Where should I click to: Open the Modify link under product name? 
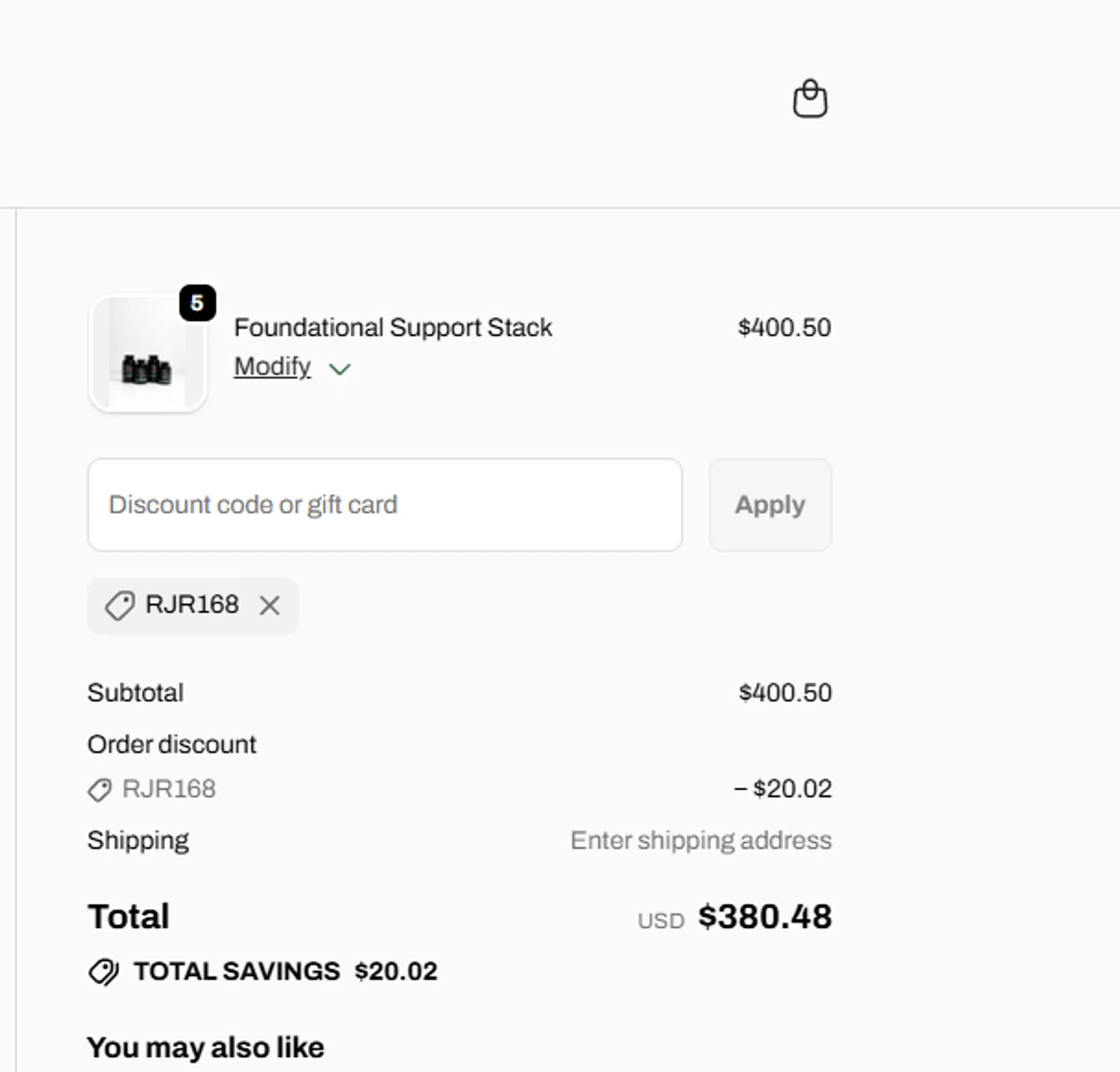[272, 367]
